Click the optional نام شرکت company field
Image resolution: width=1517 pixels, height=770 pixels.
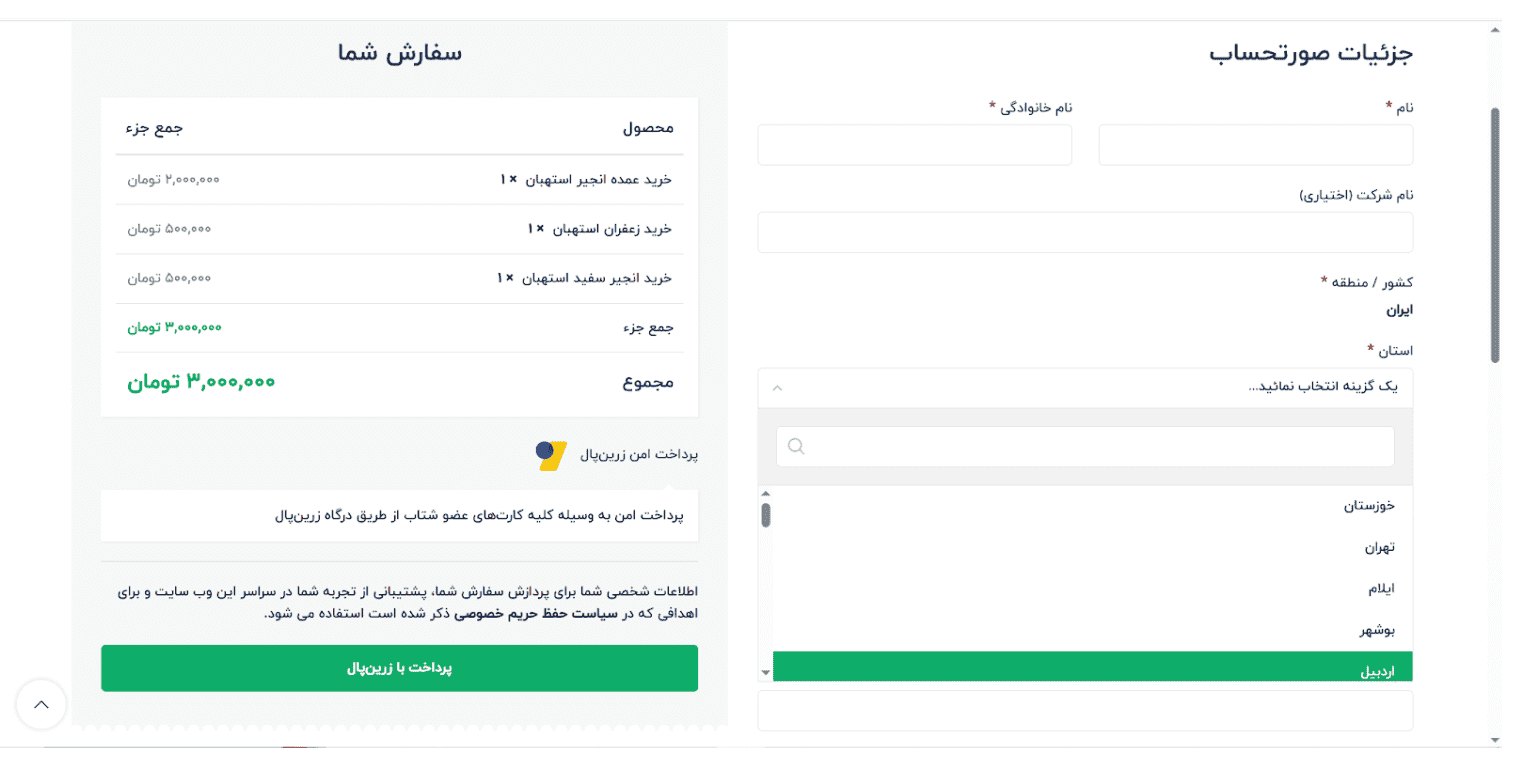click(x=1086, y=232)
